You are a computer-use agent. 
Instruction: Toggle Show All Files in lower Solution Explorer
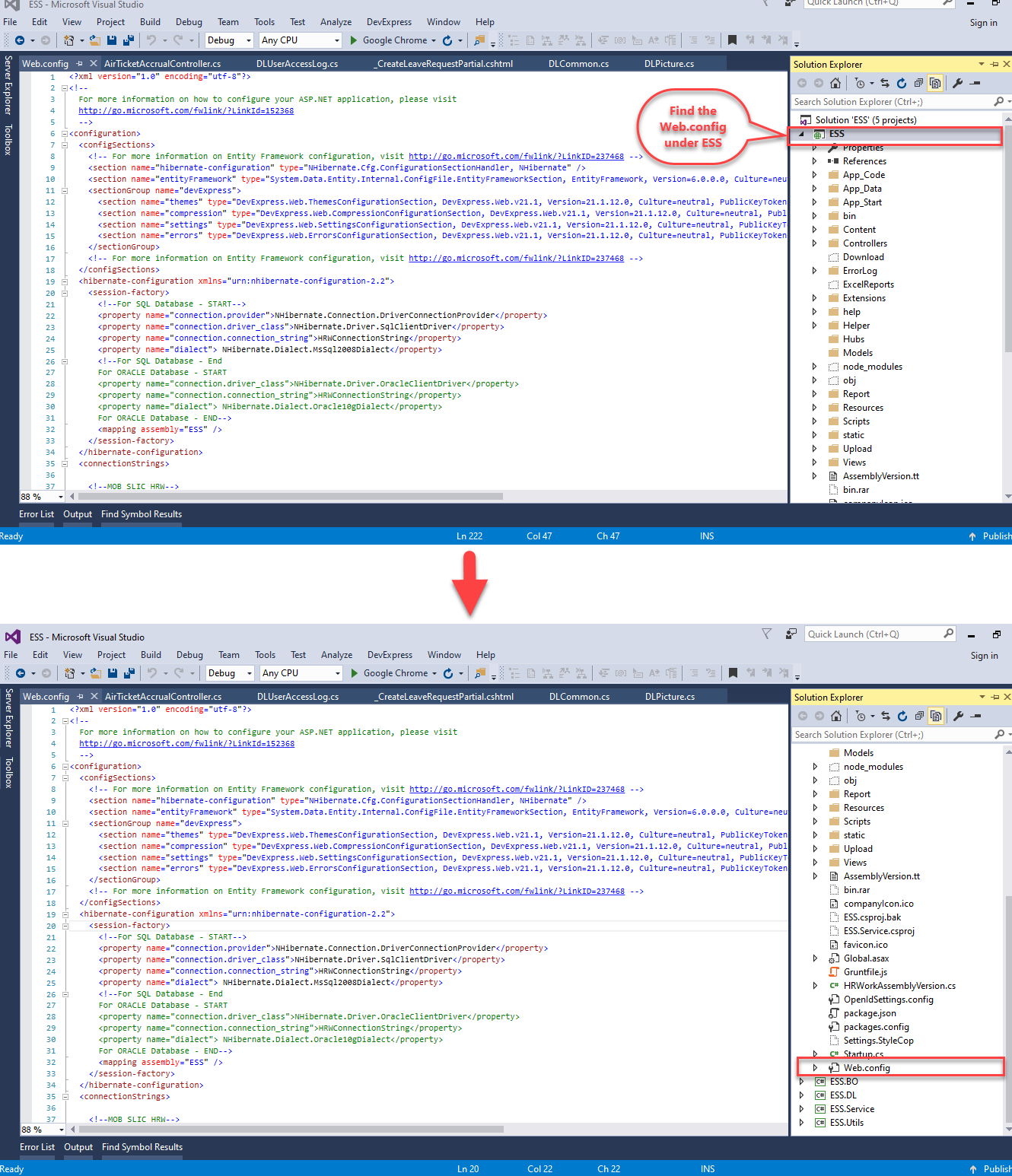click(x=936, y=716)
